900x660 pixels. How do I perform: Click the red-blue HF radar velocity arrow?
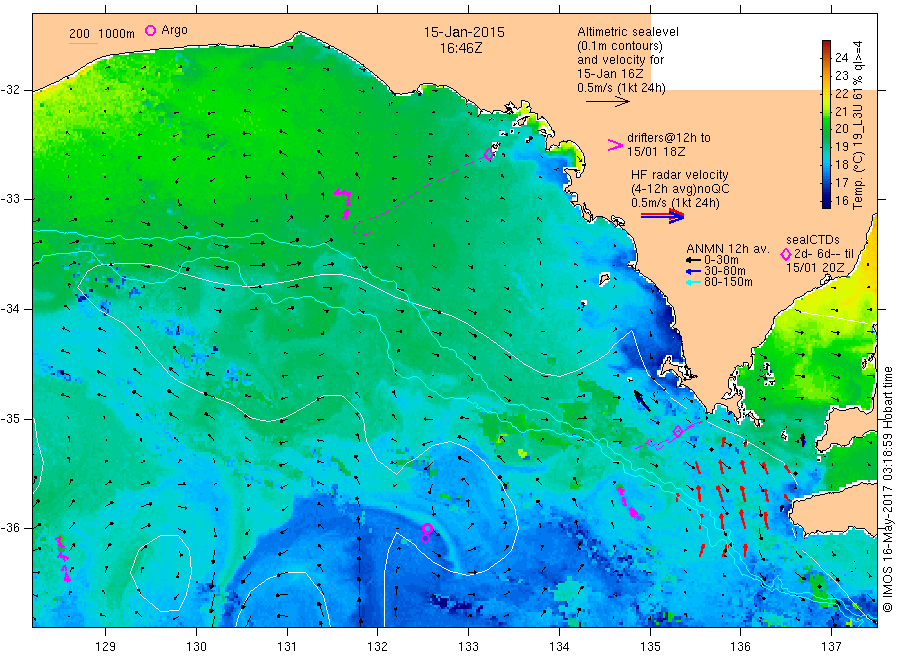click(x=663, y=216)
